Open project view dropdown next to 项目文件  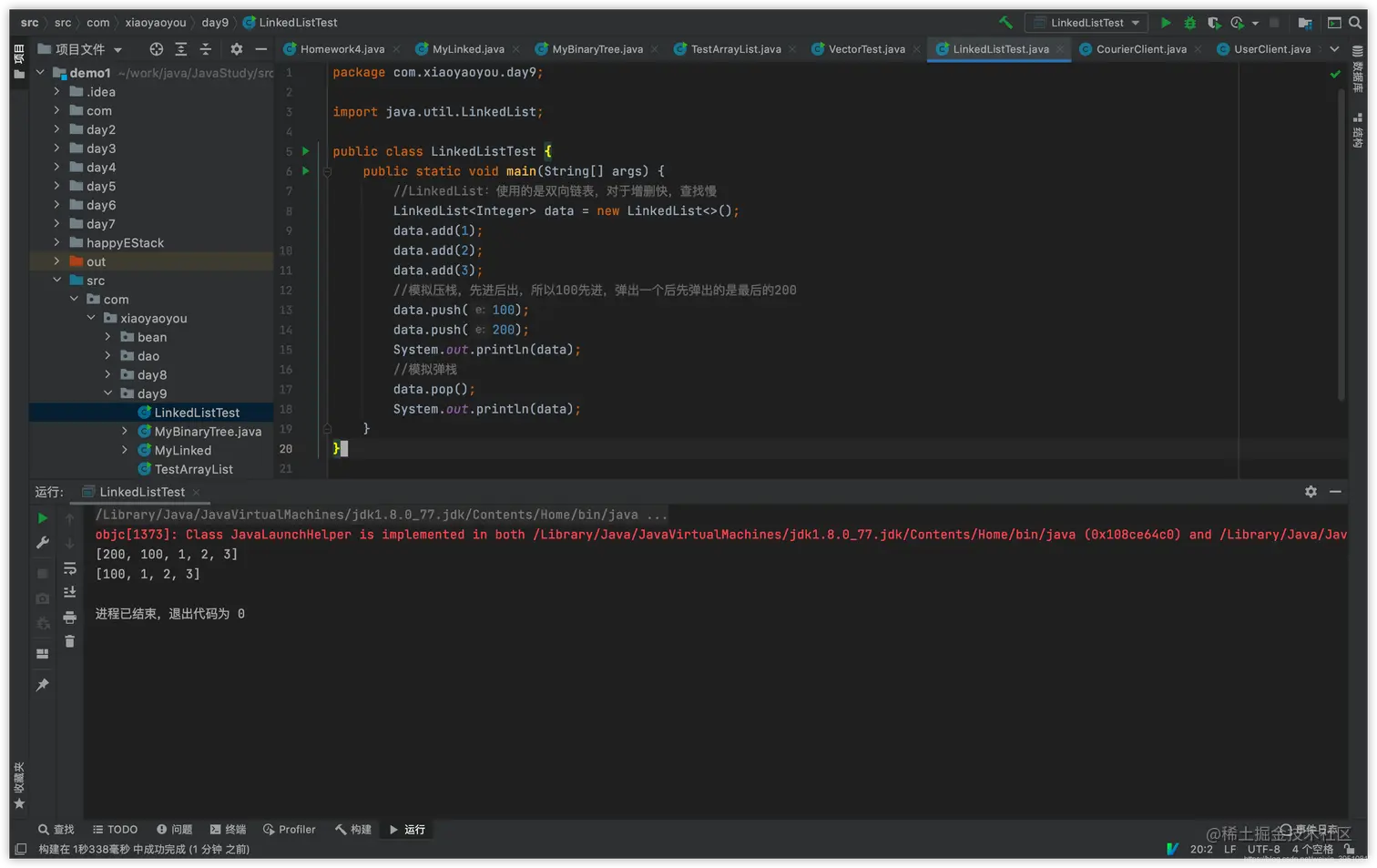click(117, 50)
